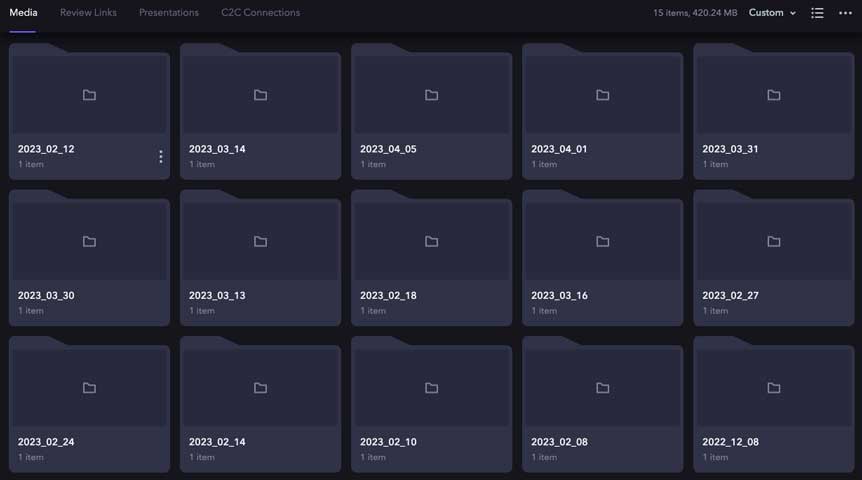Expand the Custom sort dropdown

(x=772, y=13)
